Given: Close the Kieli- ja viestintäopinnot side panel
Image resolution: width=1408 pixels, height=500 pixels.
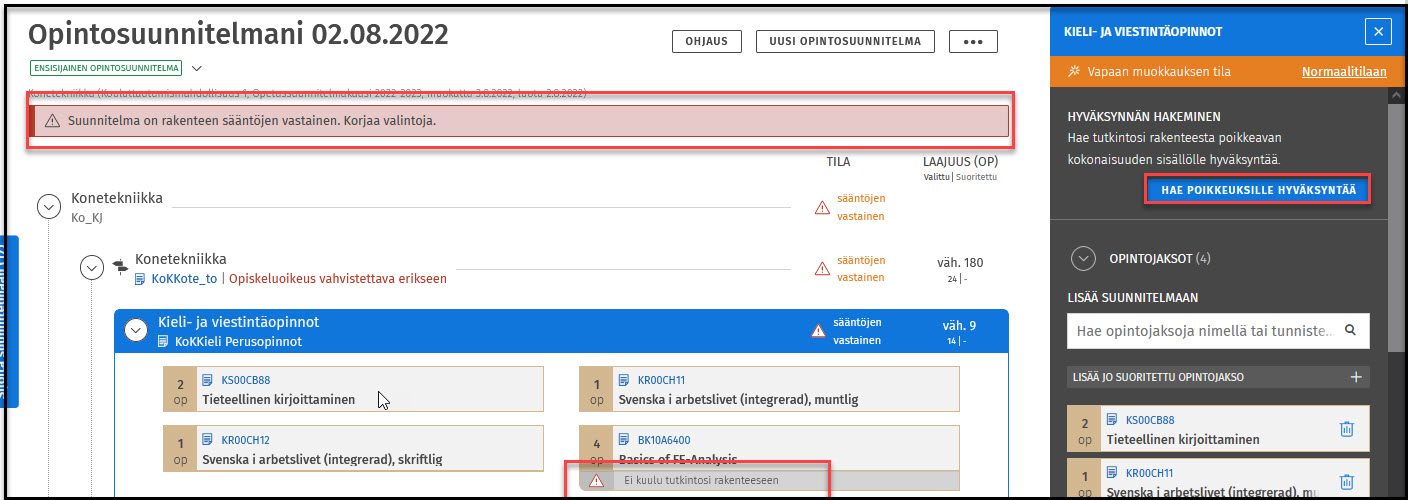Looking at the screenshot, I should coord(1378,32).
